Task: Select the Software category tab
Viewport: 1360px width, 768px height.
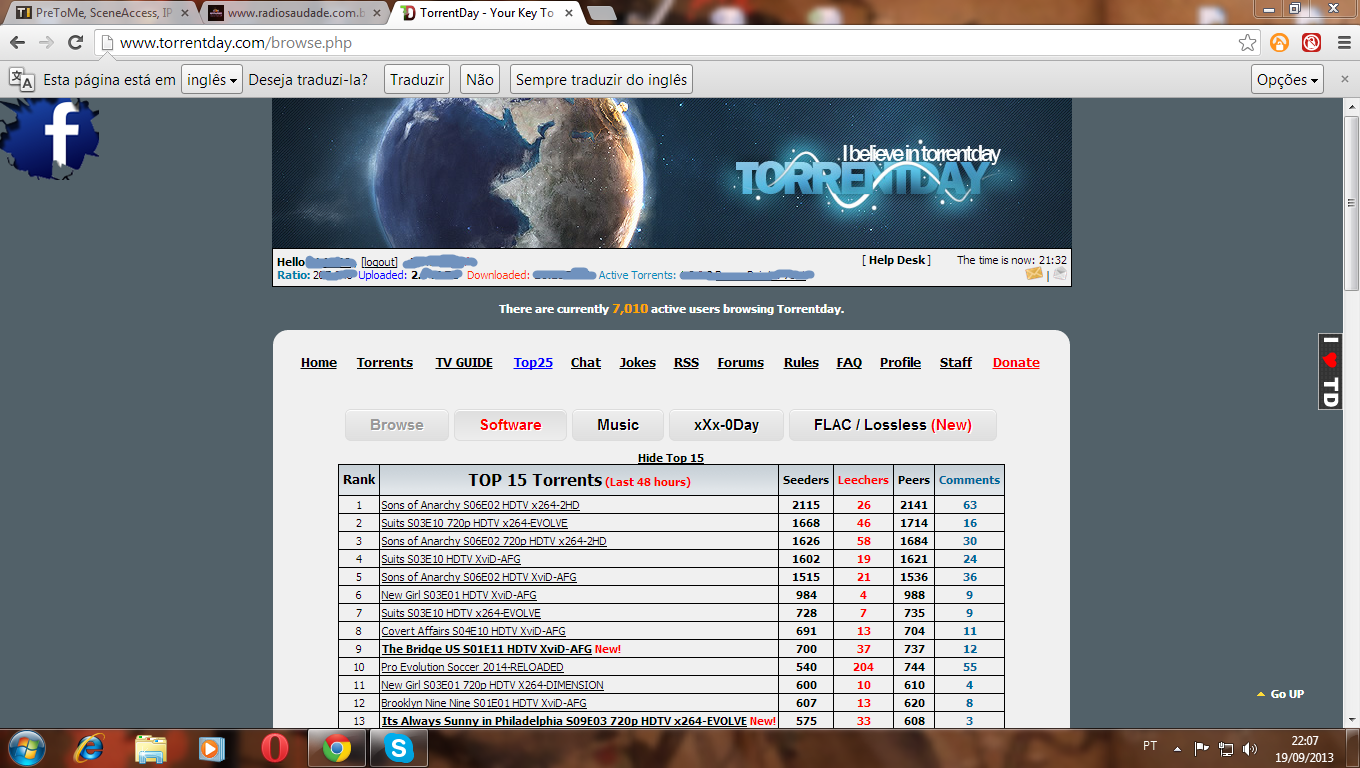Action: point(510,425)
